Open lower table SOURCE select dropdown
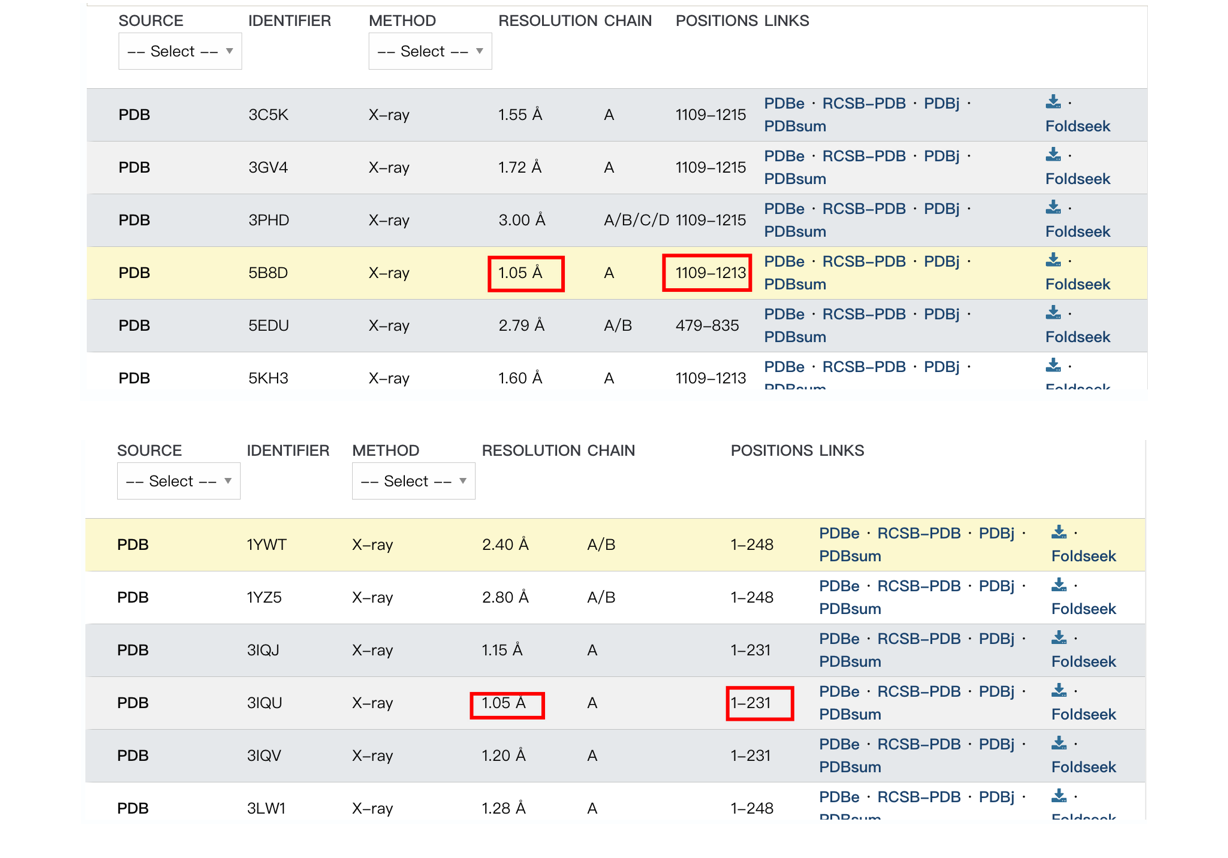This screenshot has width=1228, height=858. (179, 481)
